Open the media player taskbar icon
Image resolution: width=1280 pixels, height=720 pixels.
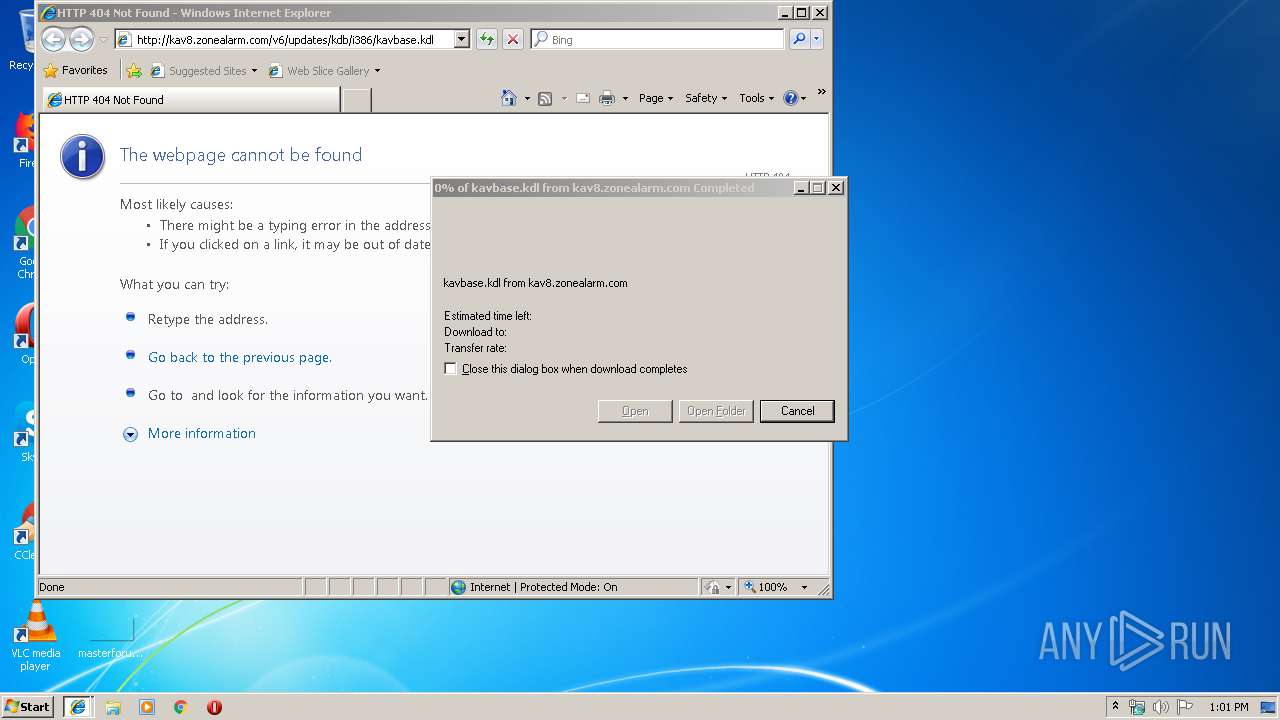coord(147,707)
